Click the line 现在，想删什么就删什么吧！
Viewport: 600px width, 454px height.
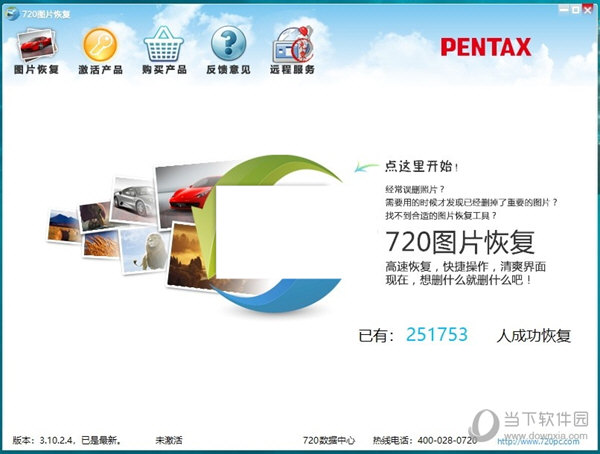(x=458, y=280)
